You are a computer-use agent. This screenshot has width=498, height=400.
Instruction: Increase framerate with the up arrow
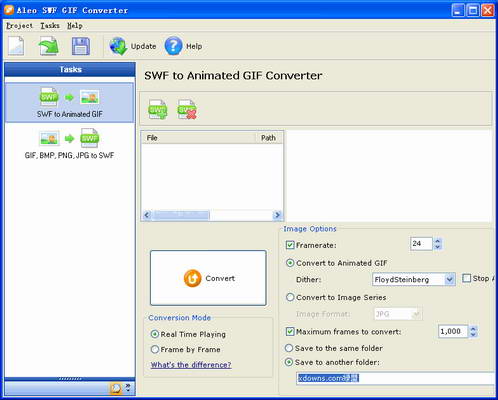[x=438, y=241]
